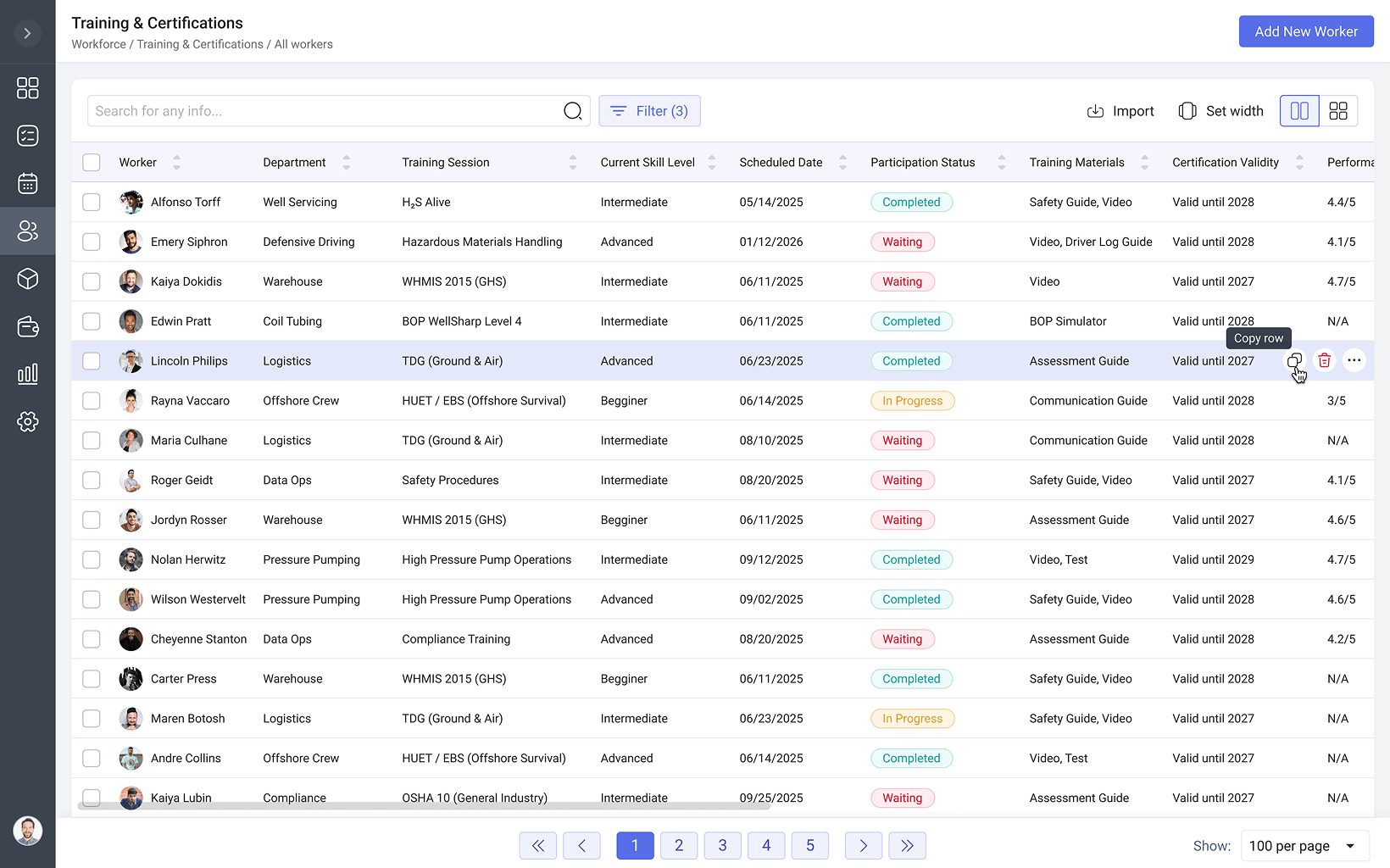Open the calendar icon in sidebar

[x=28, y=183]
